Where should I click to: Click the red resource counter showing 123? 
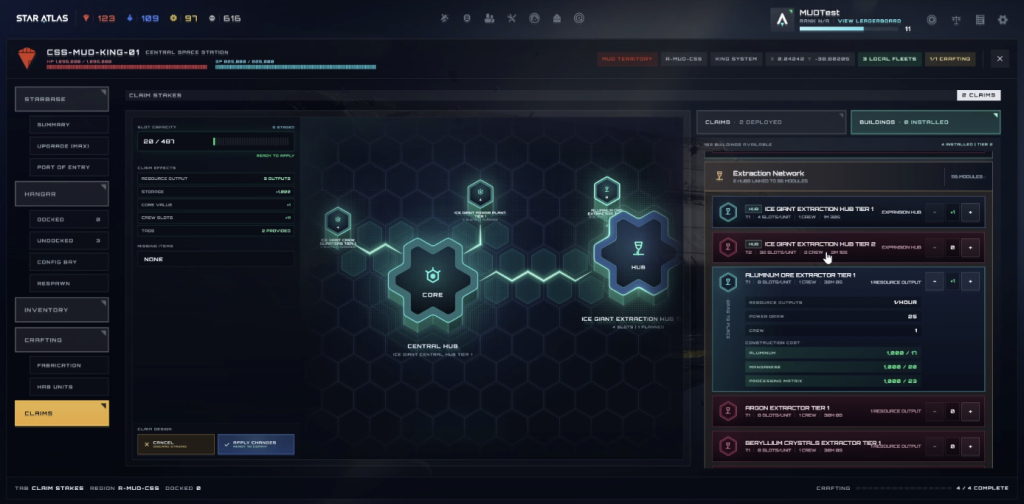tap(99, 18)
